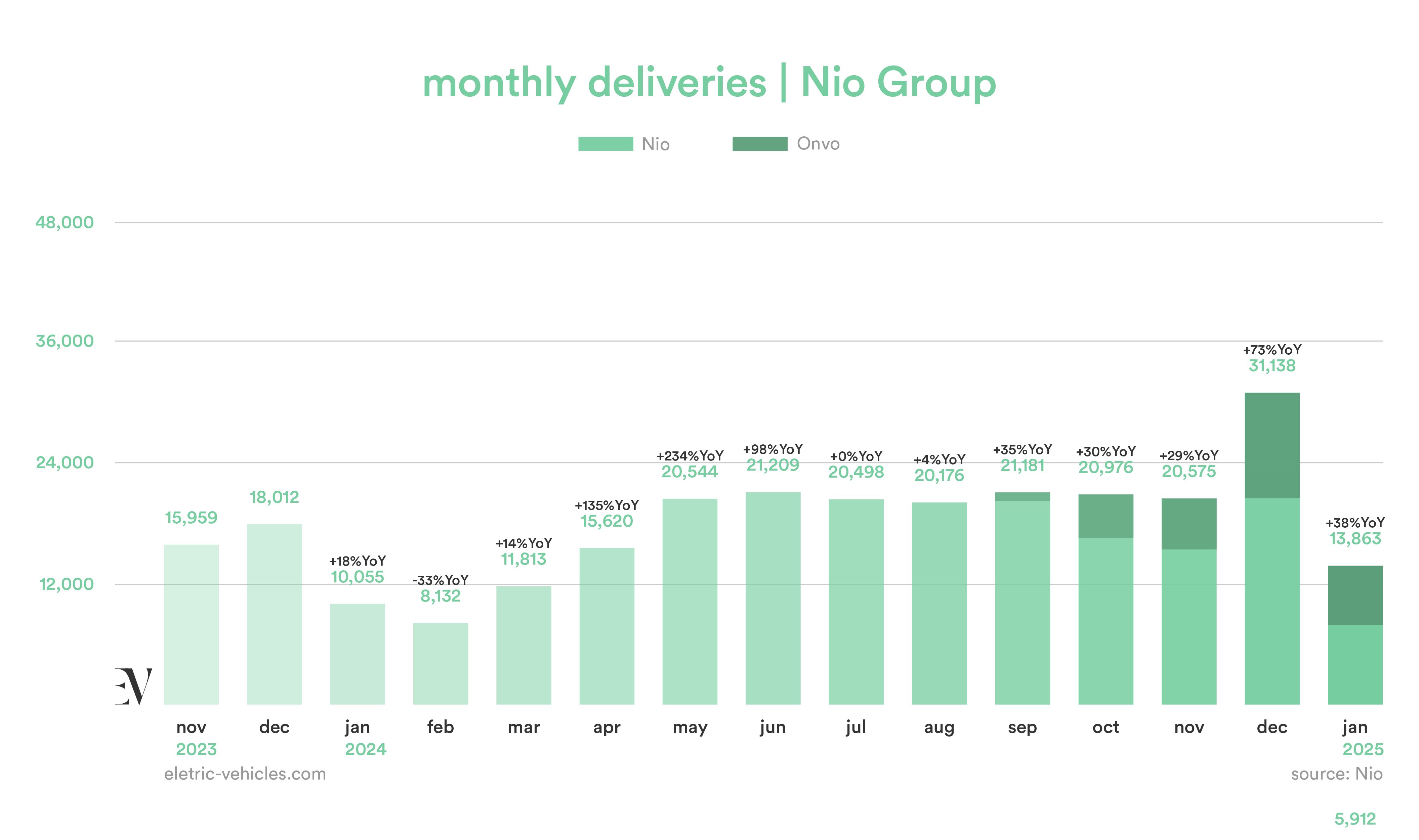This screenshot has width=1419, height=840.
Task: Click the 20,498 value label
Action: coord(856,473)
